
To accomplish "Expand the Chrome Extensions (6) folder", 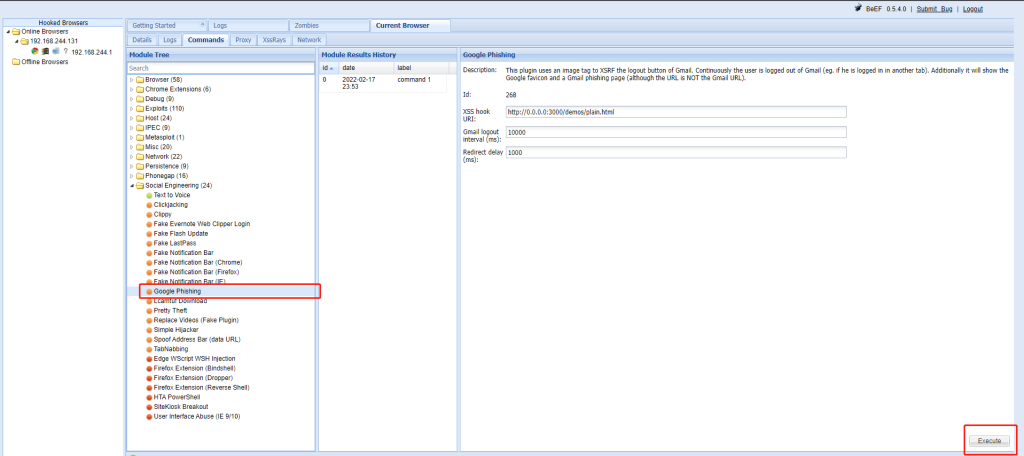I will point(131,89).
